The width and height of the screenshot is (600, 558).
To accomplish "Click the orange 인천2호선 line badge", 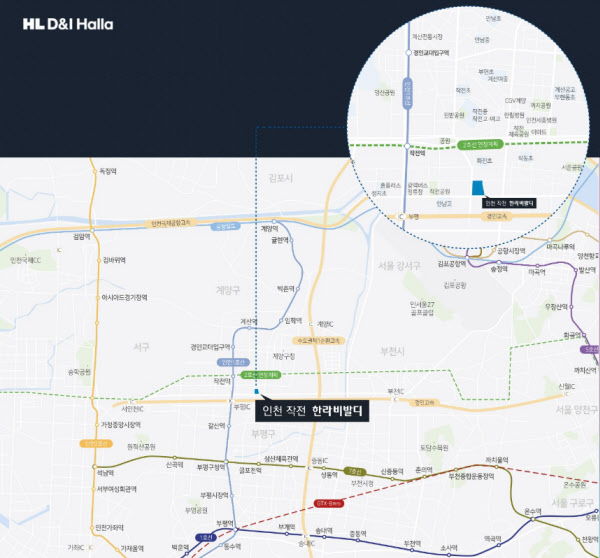I will coord(96,444).
